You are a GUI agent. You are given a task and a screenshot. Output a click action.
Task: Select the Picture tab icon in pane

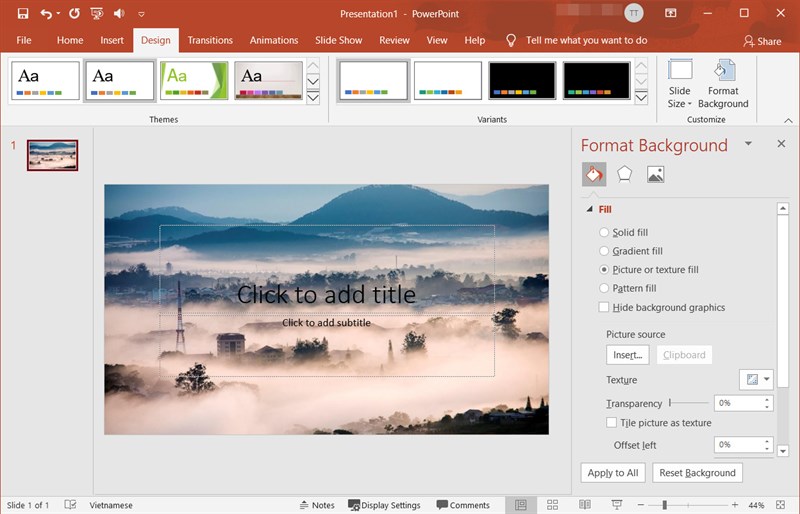(655, 175)
